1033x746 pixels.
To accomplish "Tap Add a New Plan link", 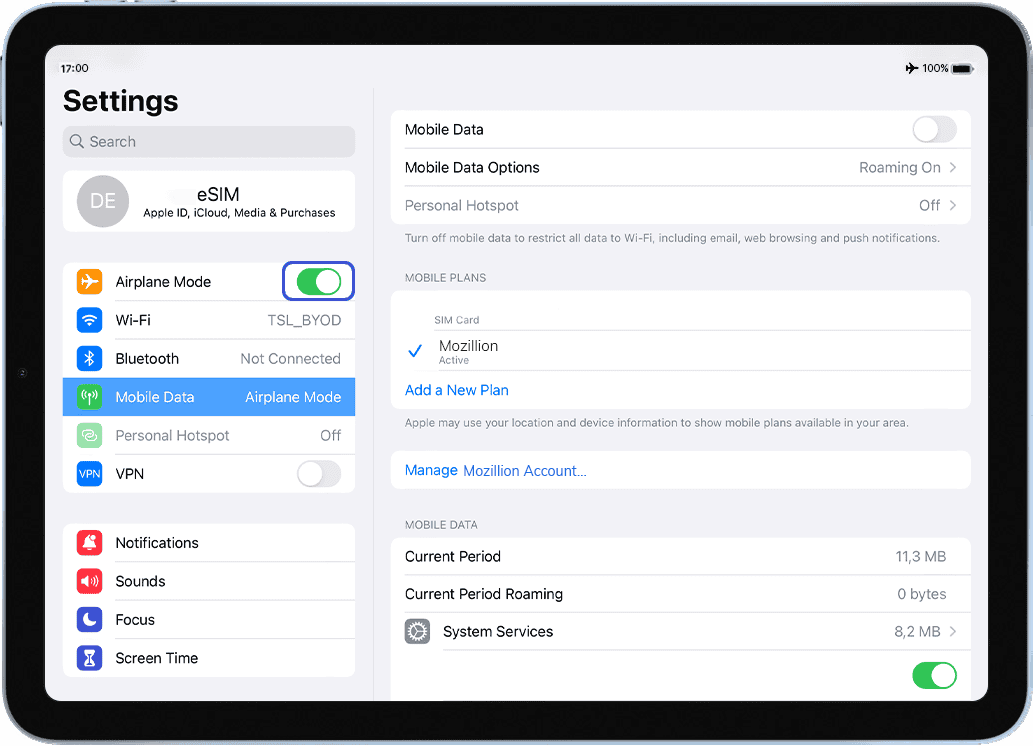I will [457, 390].
